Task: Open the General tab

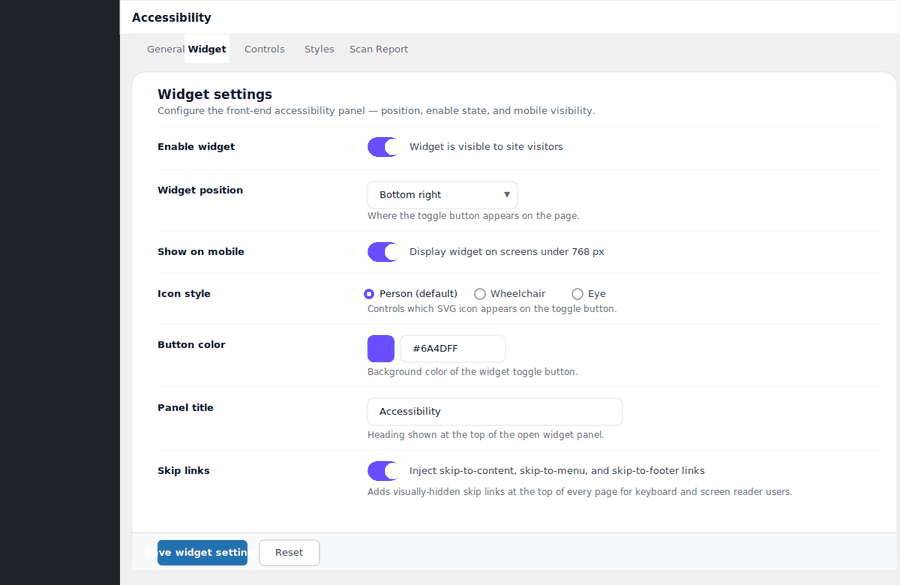Action: [165, 49]
